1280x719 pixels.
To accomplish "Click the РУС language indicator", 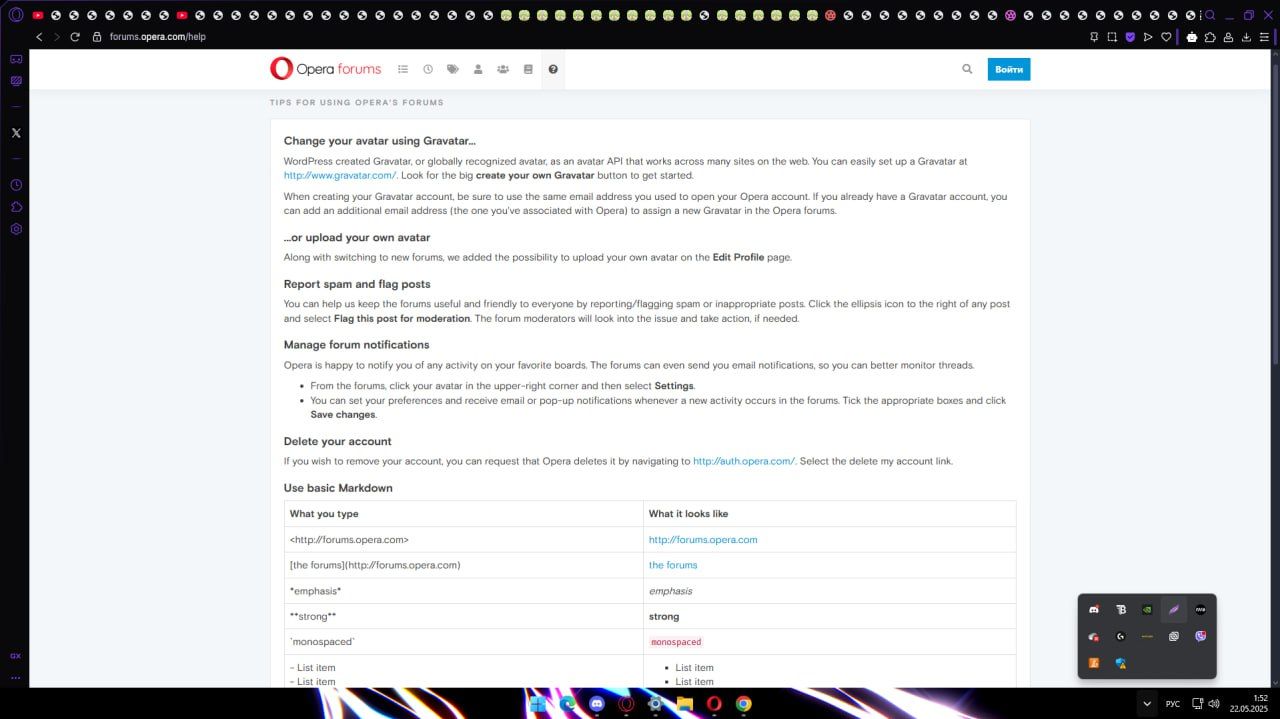I will [x=1173, y=704].
